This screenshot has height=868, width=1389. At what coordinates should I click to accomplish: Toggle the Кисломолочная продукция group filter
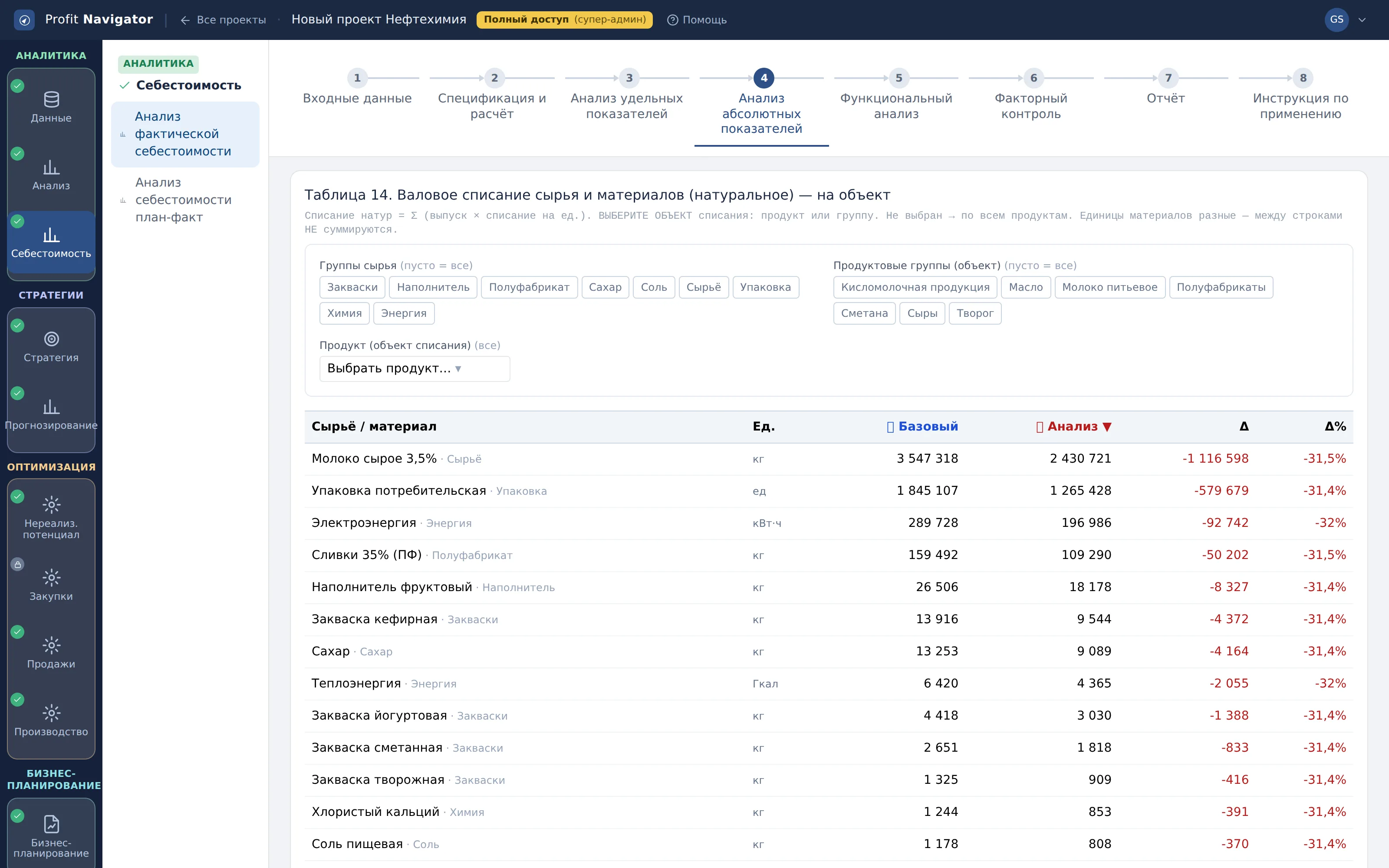[x=915, y=287]
